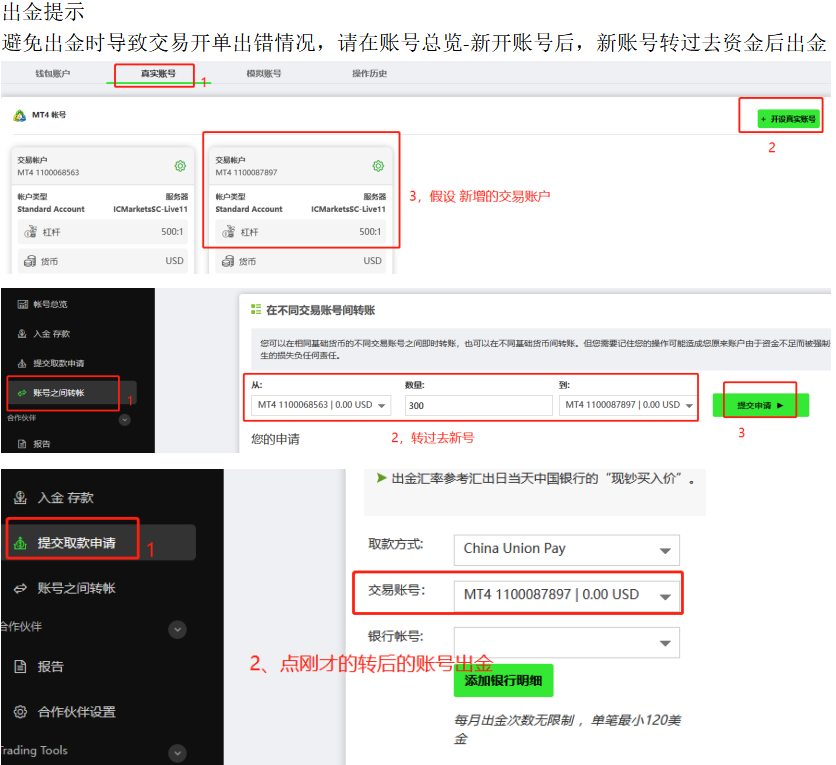The width and height of the screenshot is (836, 765).
Task: Click the 添加银行明细 green button
Action: [503, 680]
